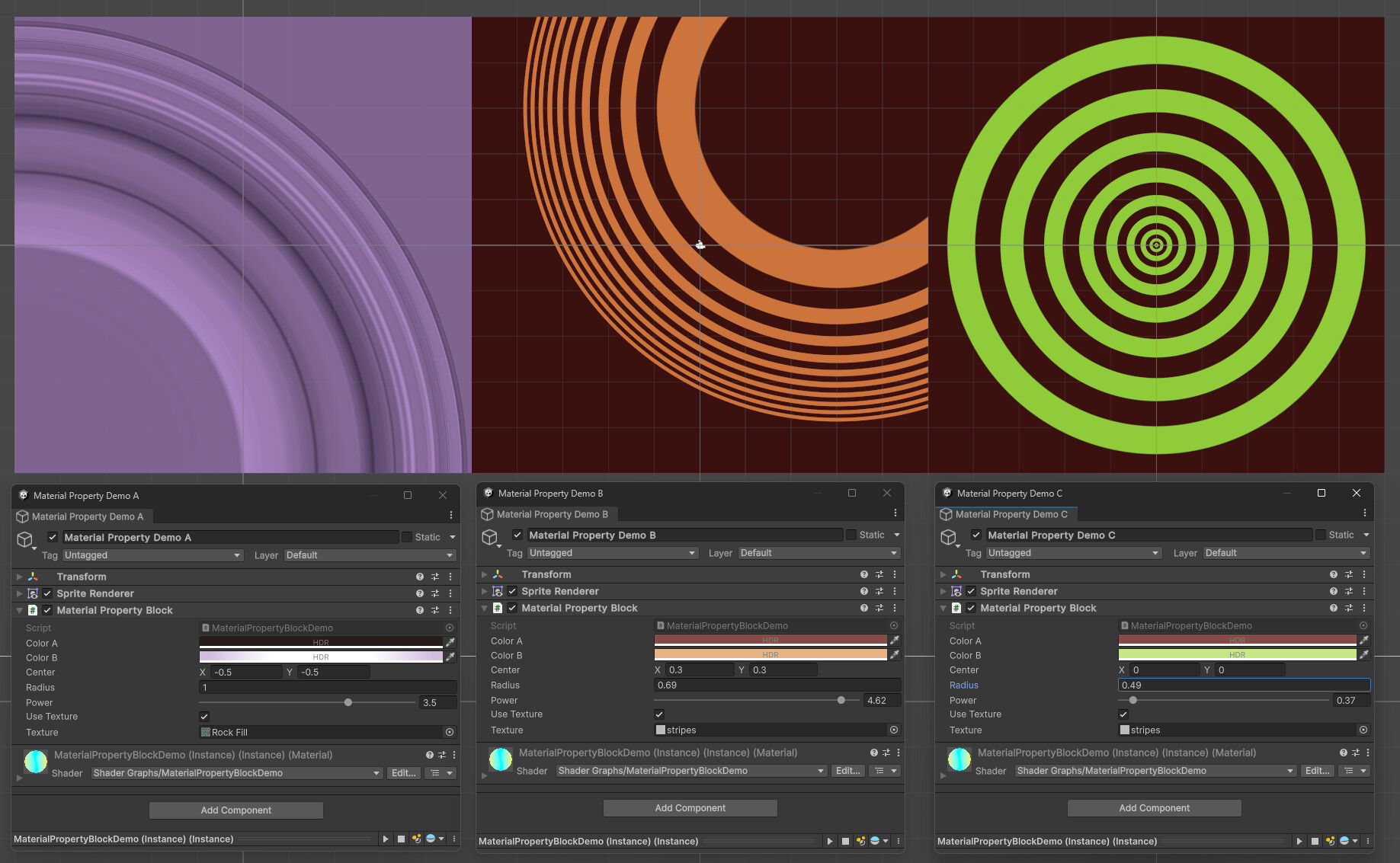Viewport: 1400px width, 863px height.
Task: Collapse the Material Property Block foldout in Demo A
Action: (19, 610)
